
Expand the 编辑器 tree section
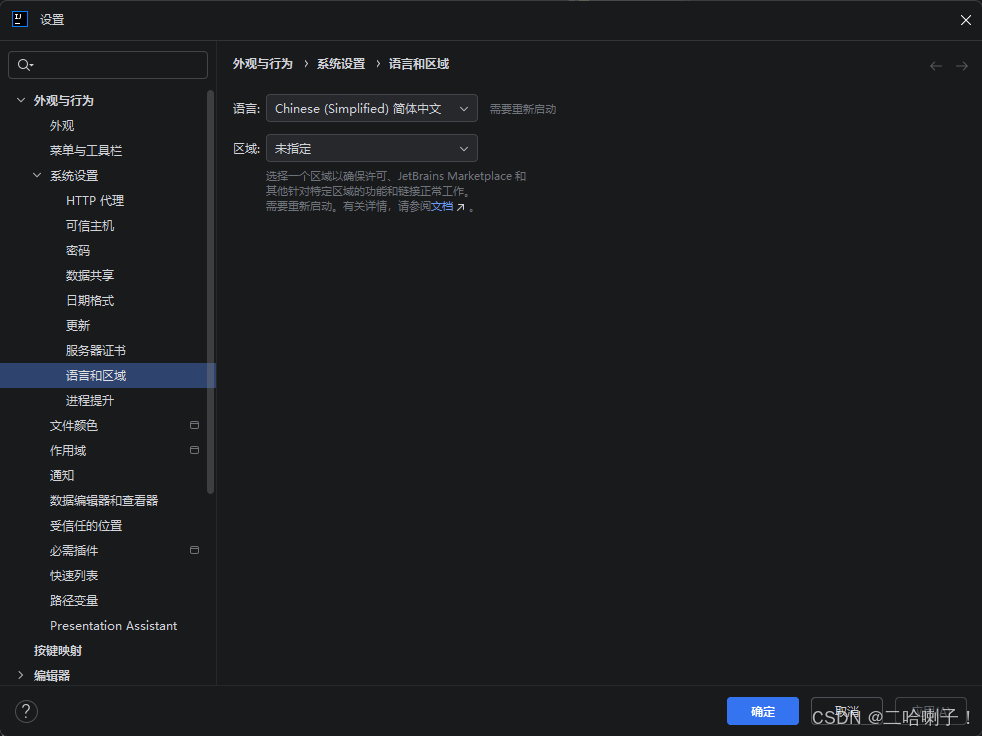click(x=21, y=675)
